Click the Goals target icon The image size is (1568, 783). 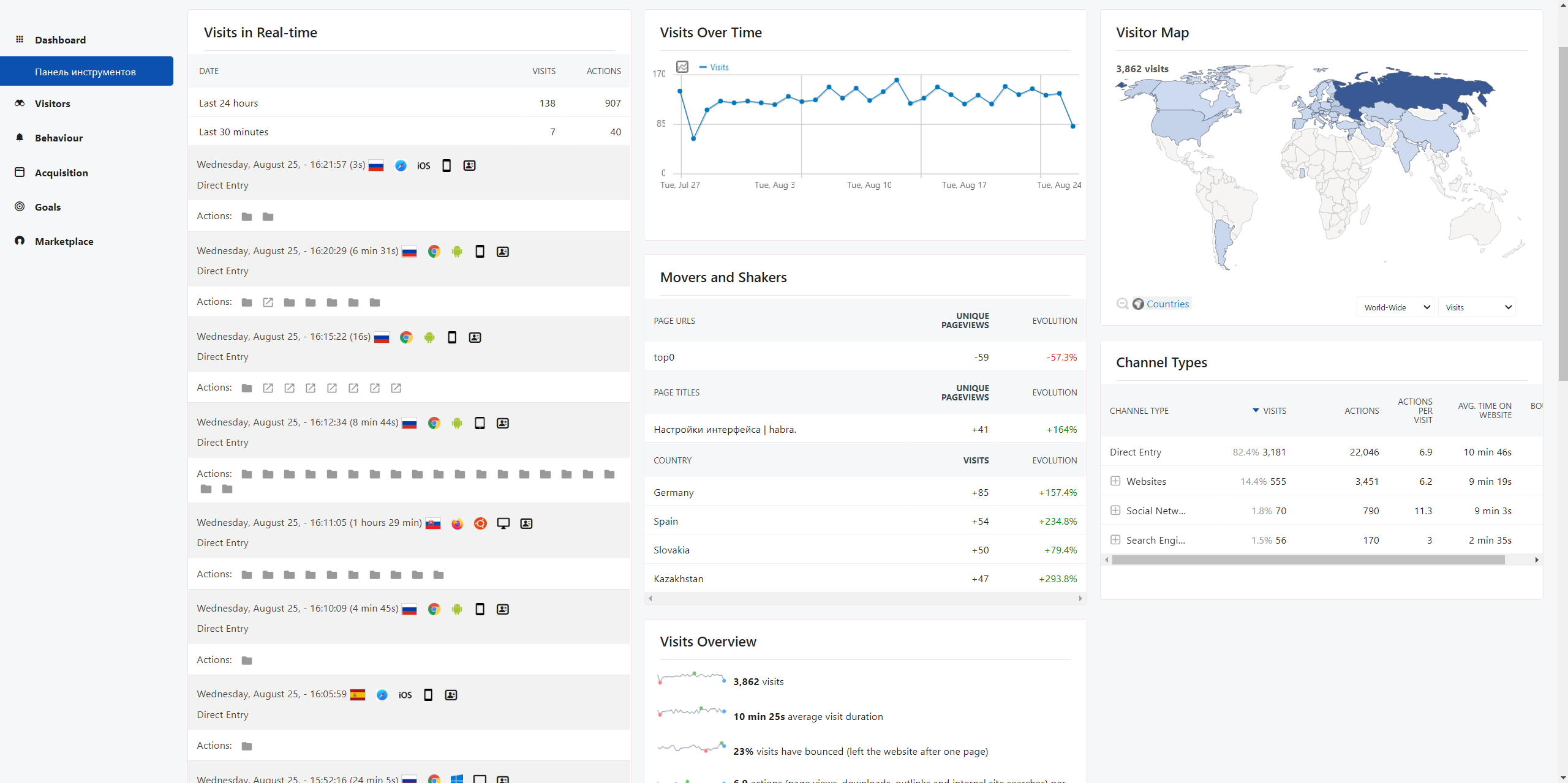coord(20,206)
